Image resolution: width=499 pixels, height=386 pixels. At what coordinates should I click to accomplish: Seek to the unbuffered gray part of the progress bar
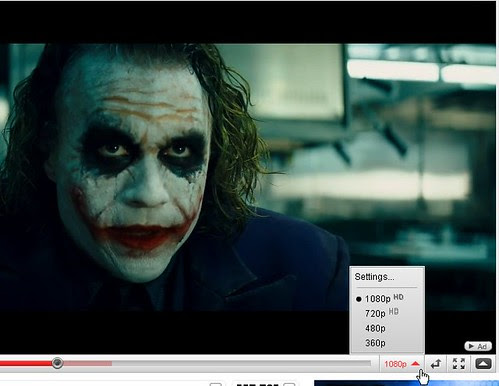pyautogui.click(x=241, y=363)
